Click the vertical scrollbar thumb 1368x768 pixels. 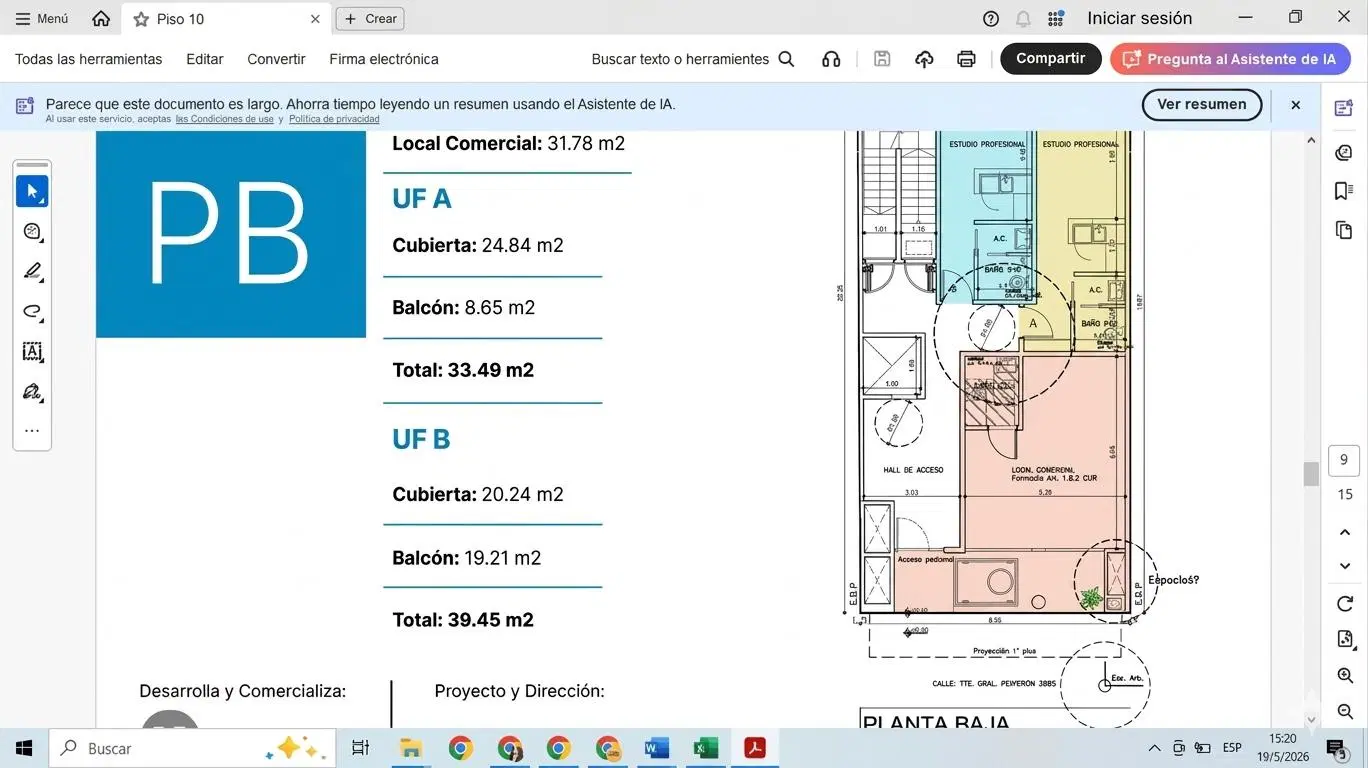point(1311,473)
